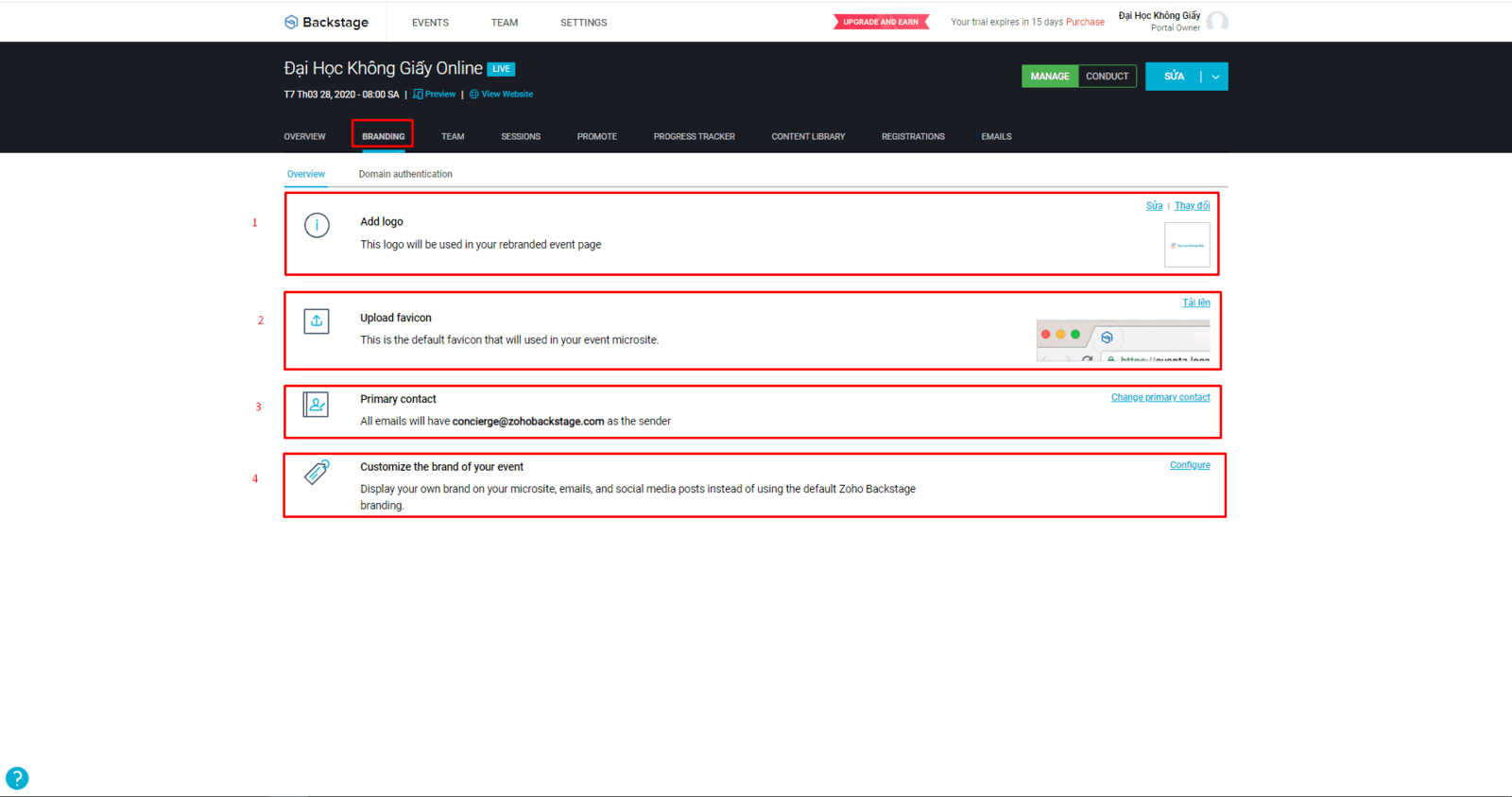Viewport: 1512px width, 797px height.
Task: Switch to Conduct mode
Action: (x=1107, y=77)
